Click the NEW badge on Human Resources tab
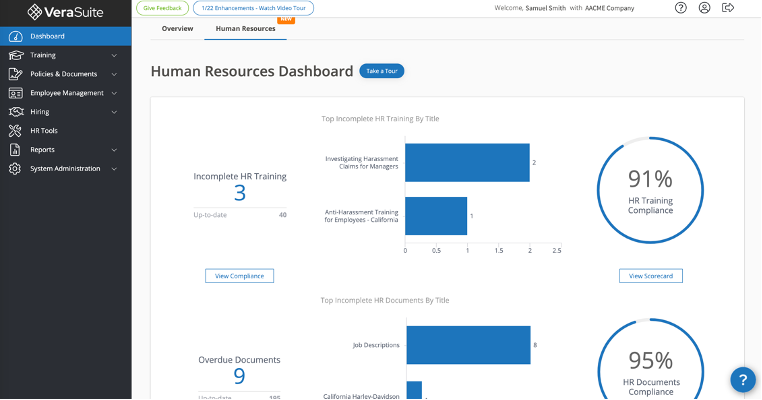The height and width of the screenshot is (400, 762). [286, 19]
